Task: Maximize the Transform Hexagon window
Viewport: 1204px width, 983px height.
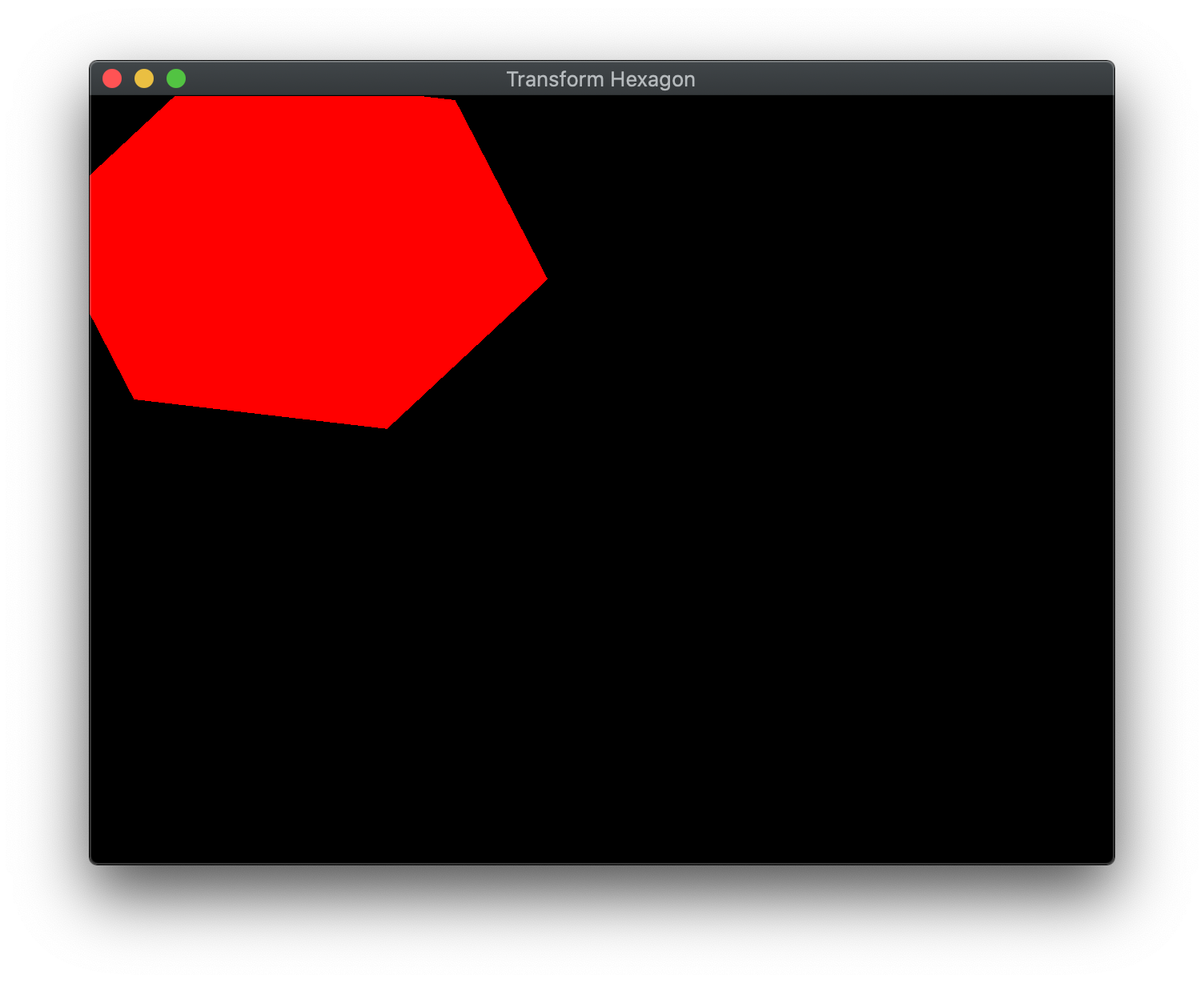Action: click(176, 78)
